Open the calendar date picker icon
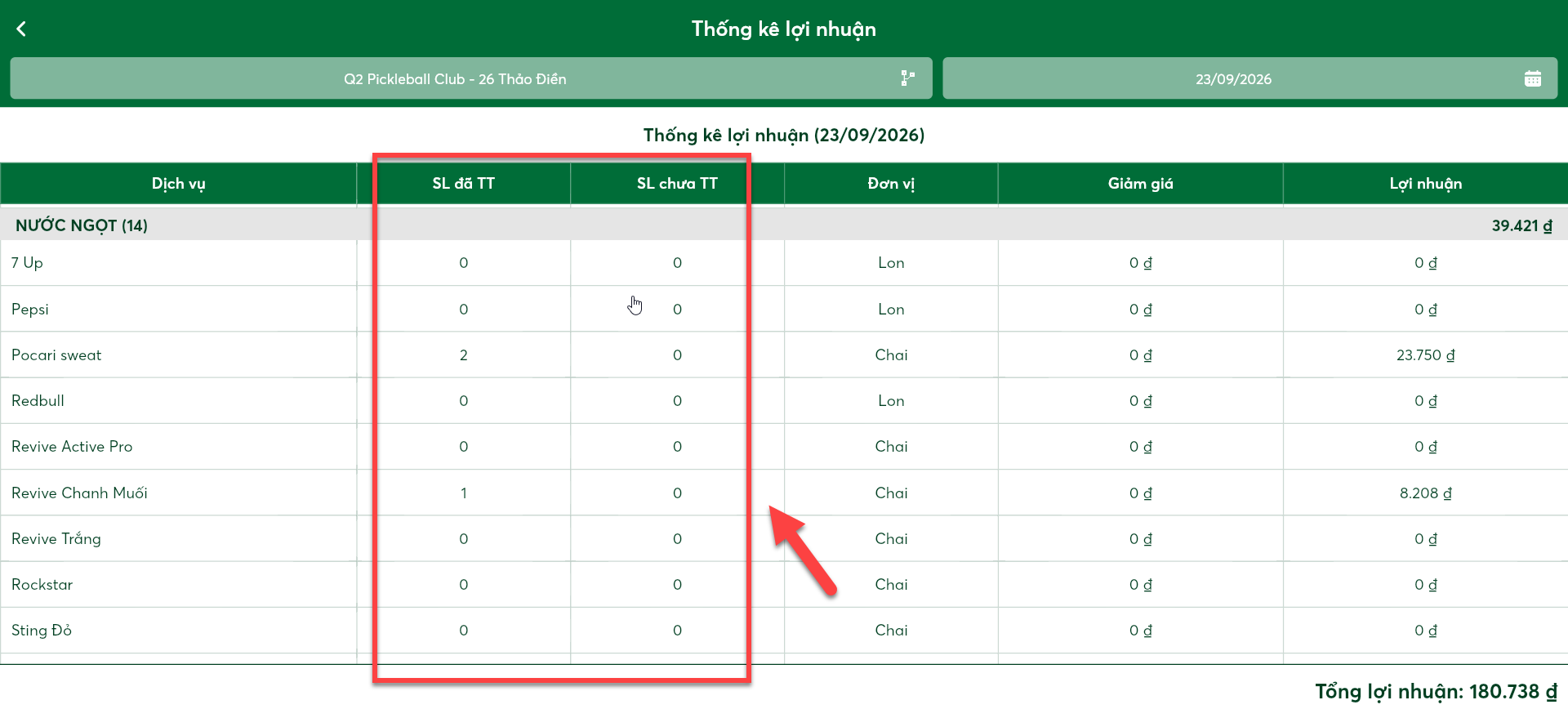This screenshot has width=1568, height=718. (1533, 78)
